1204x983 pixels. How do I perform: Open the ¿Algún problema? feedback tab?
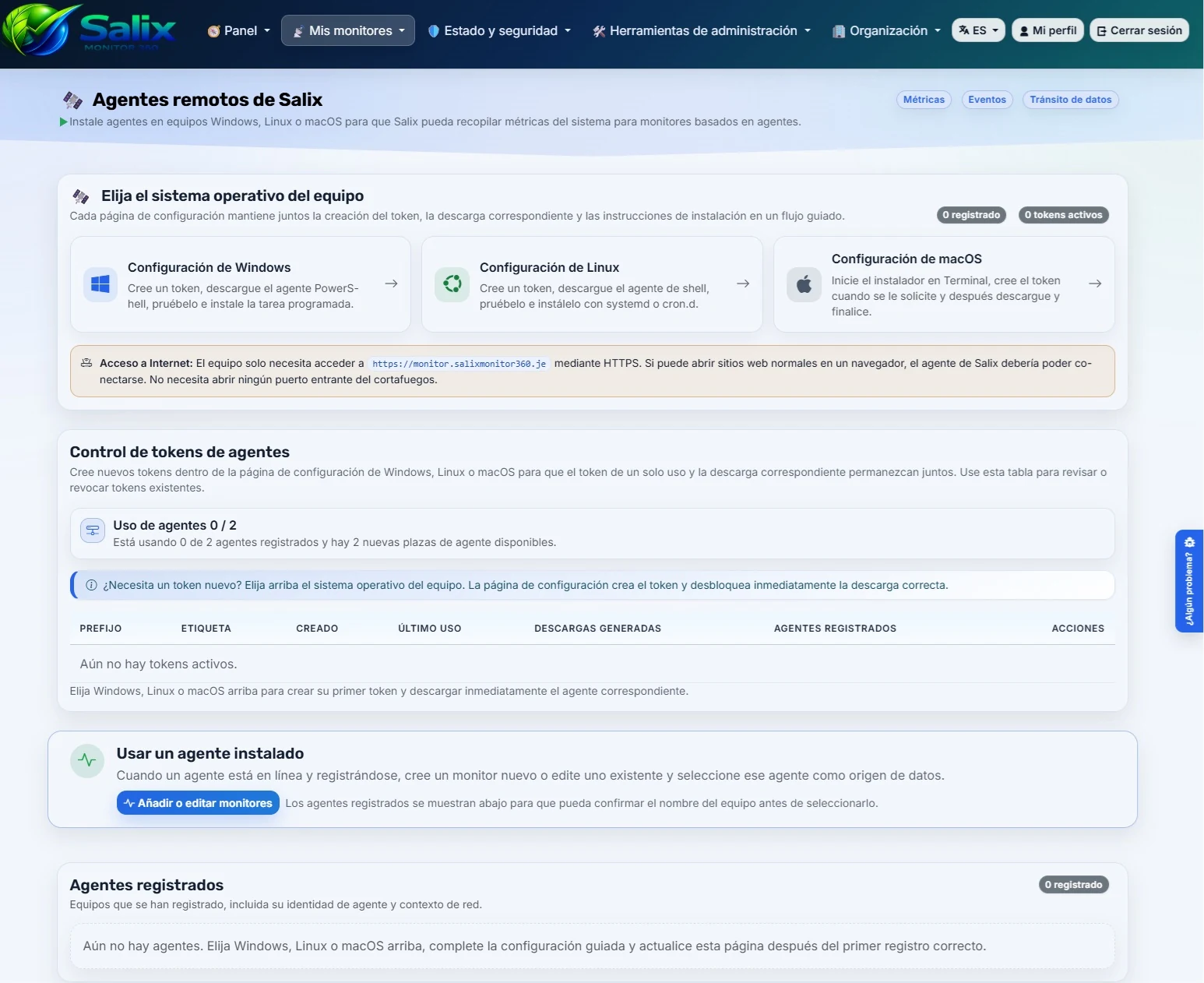[x=1189, y=581]
